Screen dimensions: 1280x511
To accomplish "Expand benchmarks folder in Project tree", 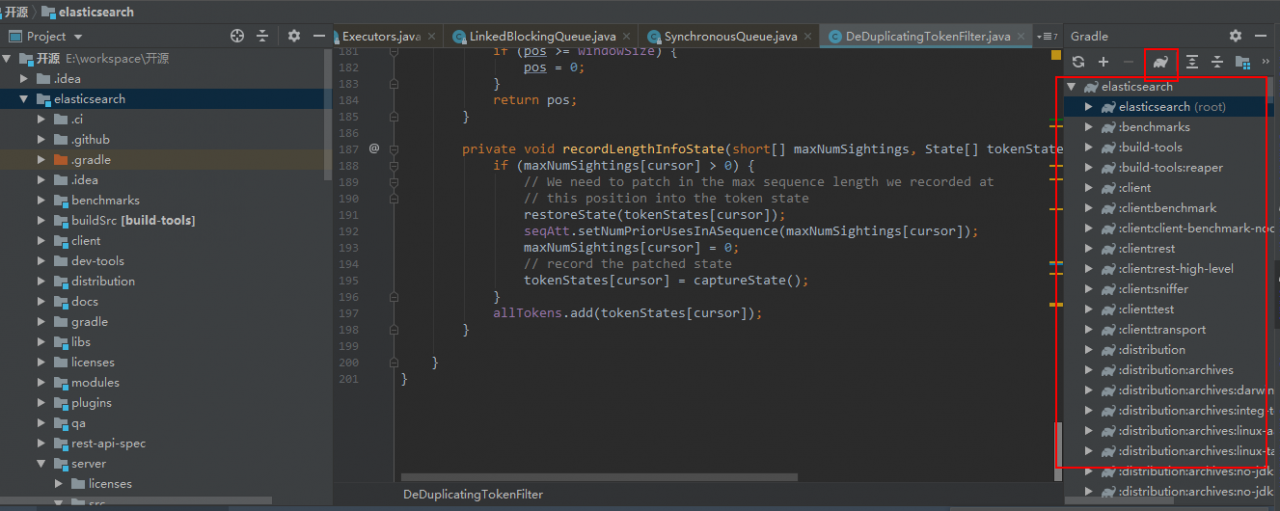I will [x=42, y=200].
